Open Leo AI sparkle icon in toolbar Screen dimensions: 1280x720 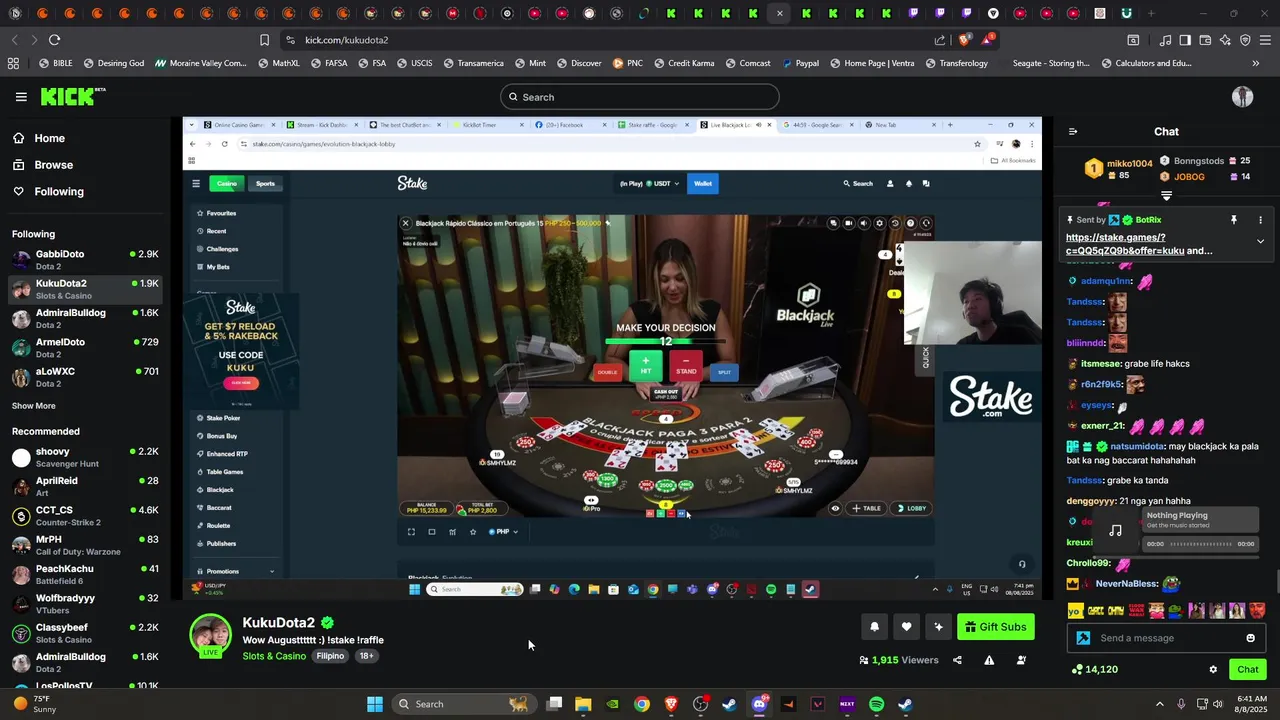click(1225, 40)
